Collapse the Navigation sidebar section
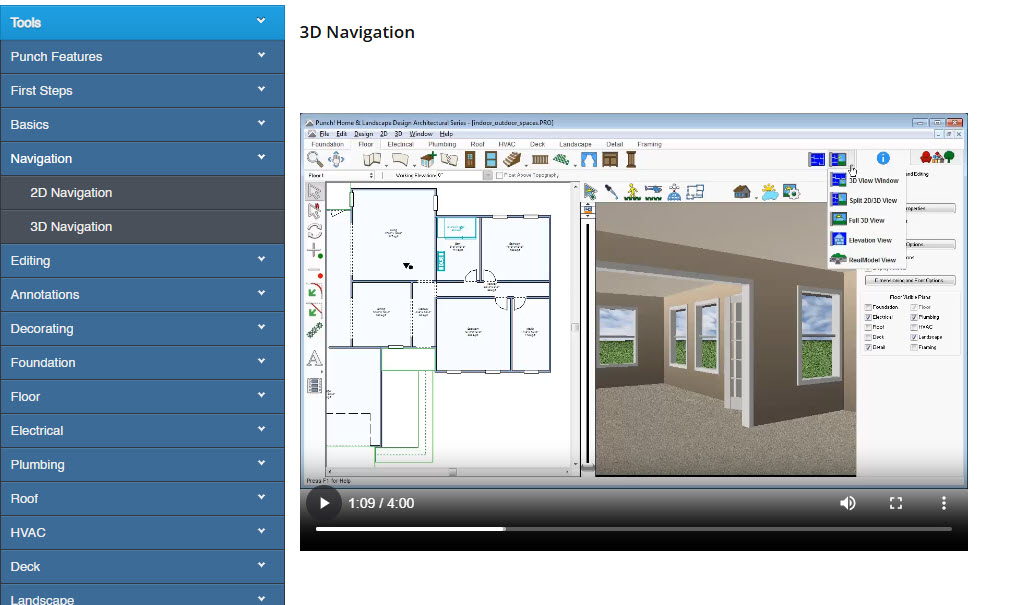This screenshot has height=605, width=1016. [x=142, y=159]
